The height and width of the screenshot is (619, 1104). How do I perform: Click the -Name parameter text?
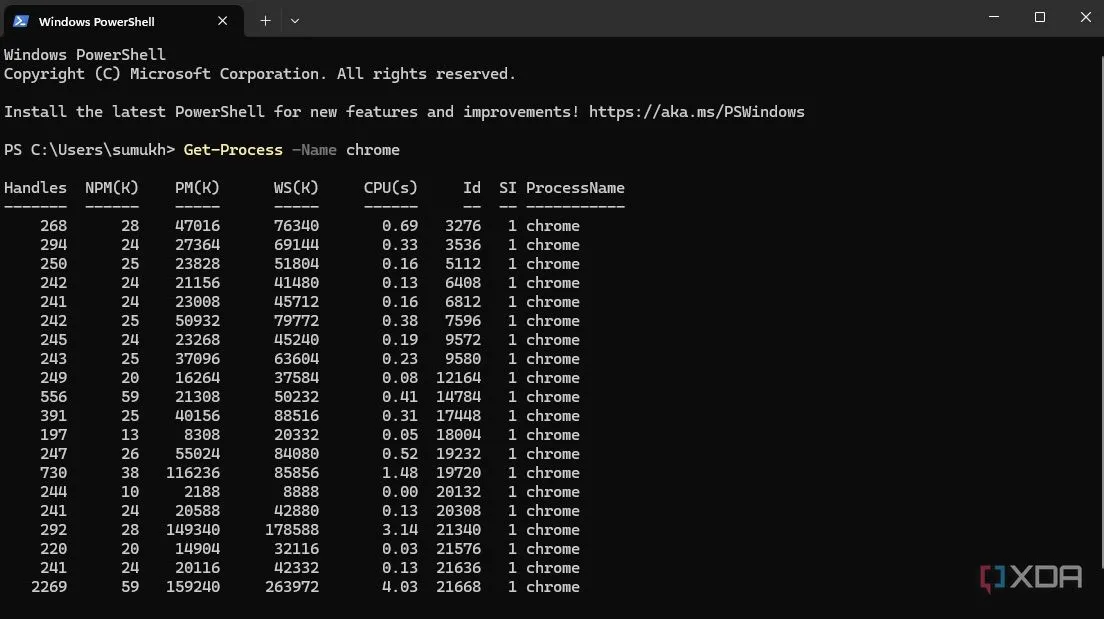pos(314,150)
